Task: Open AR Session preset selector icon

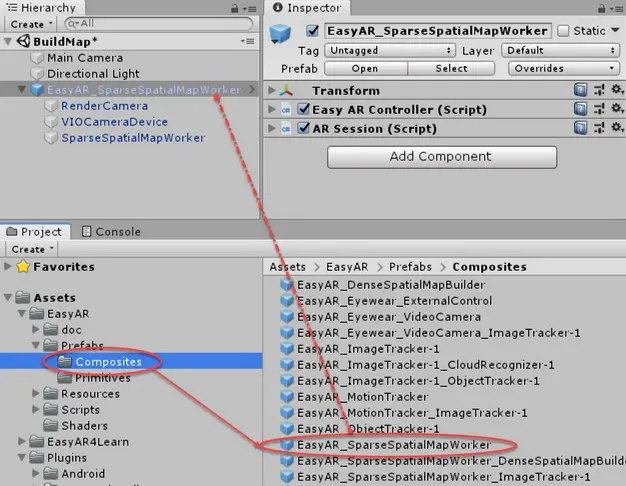Action: 599,128
